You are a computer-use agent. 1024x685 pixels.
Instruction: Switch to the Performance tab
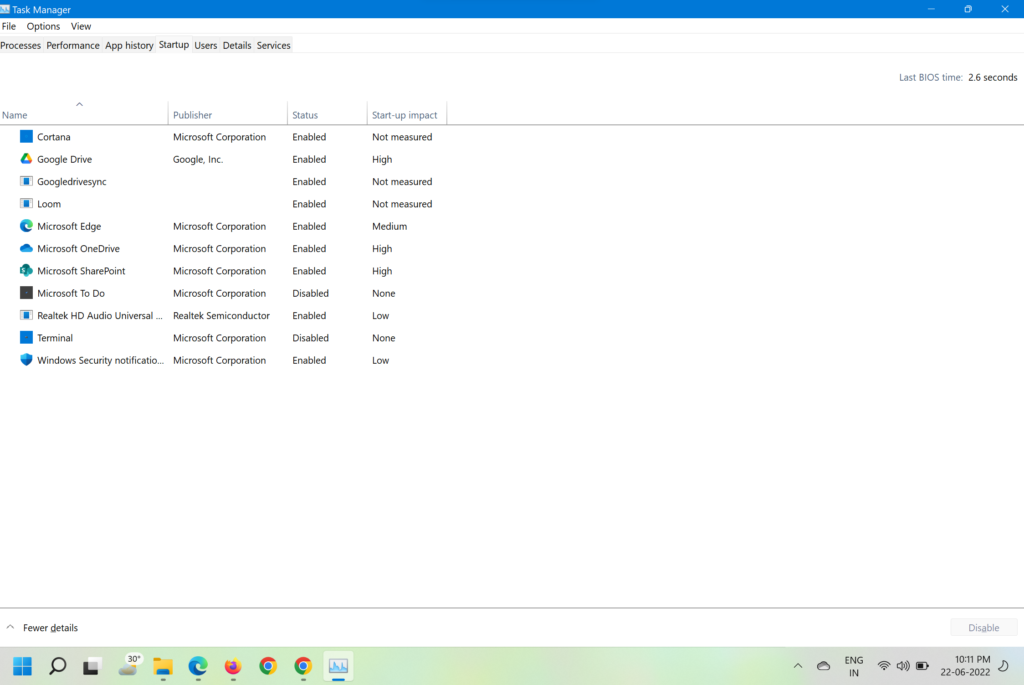click(x=73, y=45)
